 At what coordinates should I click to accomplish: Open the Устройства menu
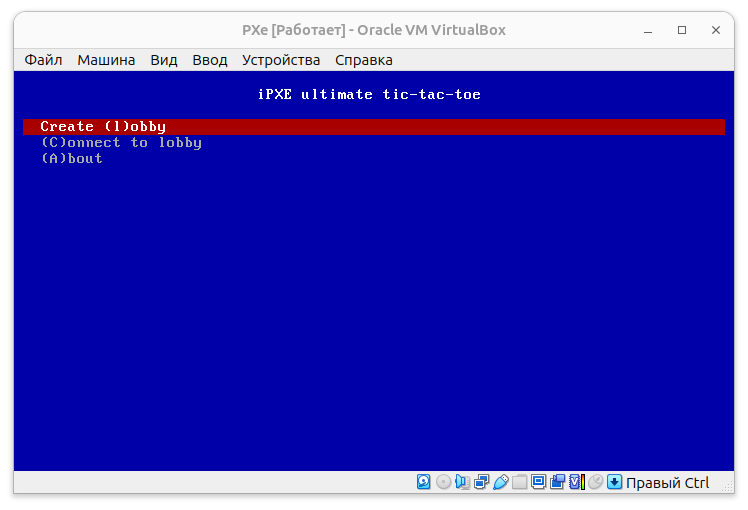tap(281, 60)
